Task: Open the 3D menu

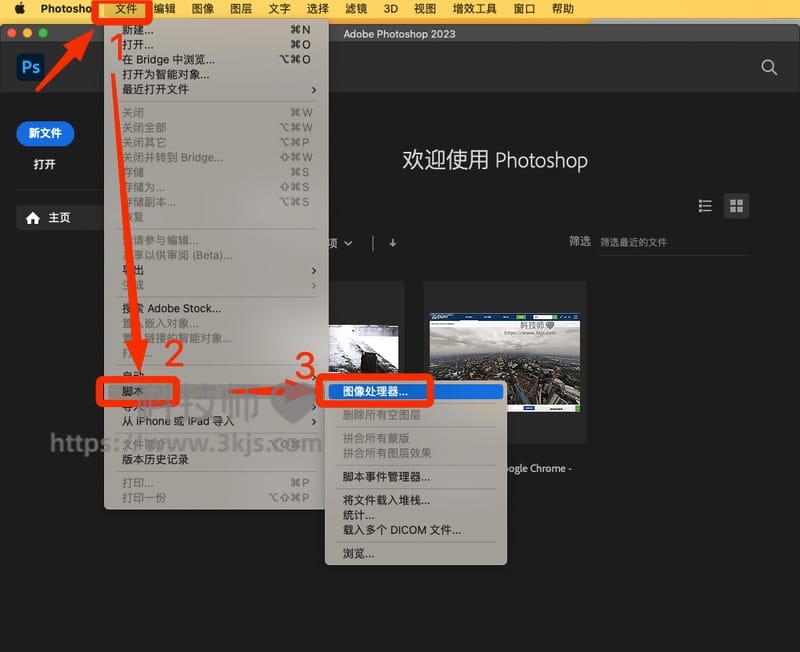Action: click(x=391, y=9)
